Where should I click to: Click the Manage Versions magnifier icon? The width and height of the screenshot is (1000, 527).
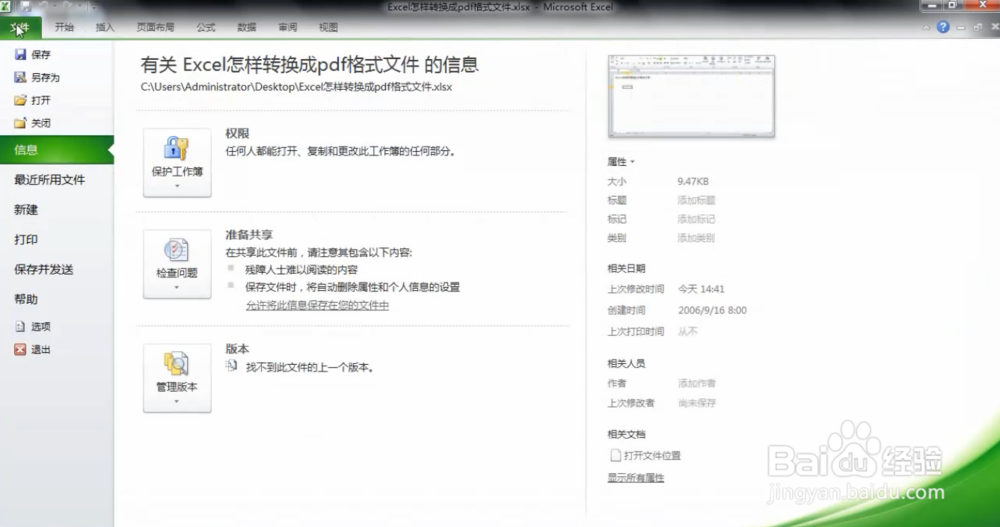(177, 364)
